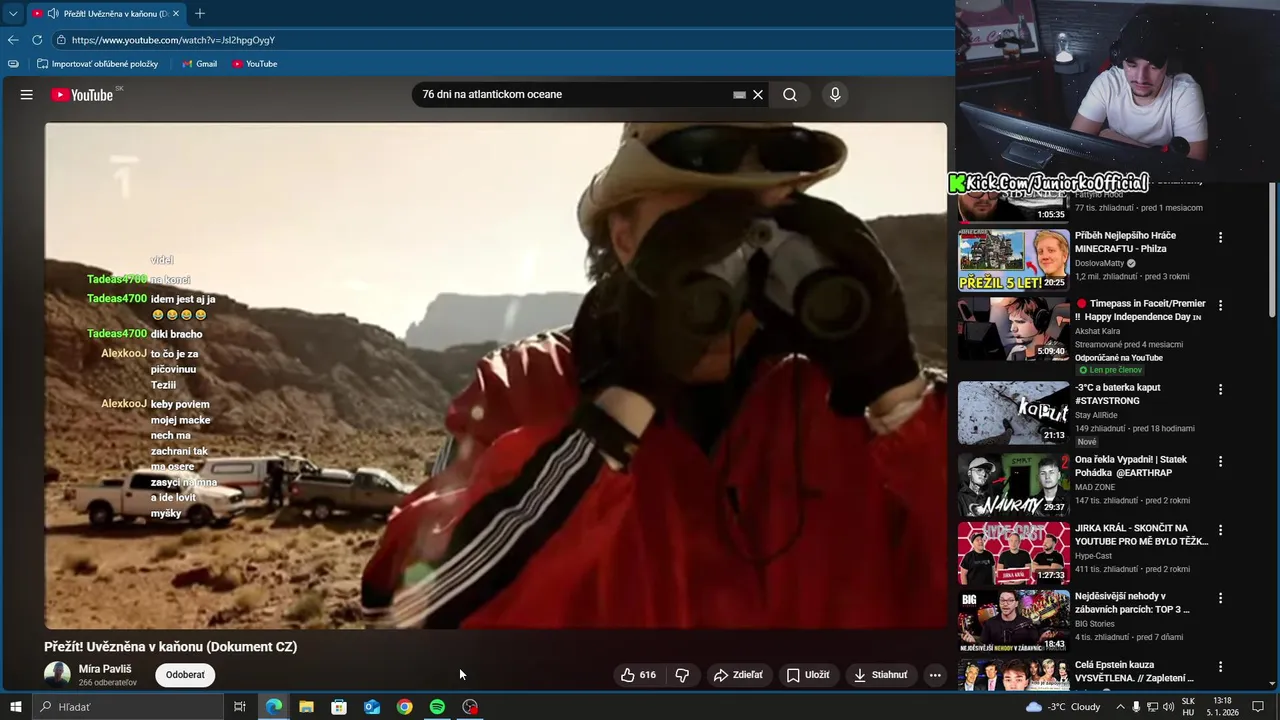The height and width of the screenshot is (720, 1280).
Task: Open the tab list dropdown arrow
Action: [13, 14]
